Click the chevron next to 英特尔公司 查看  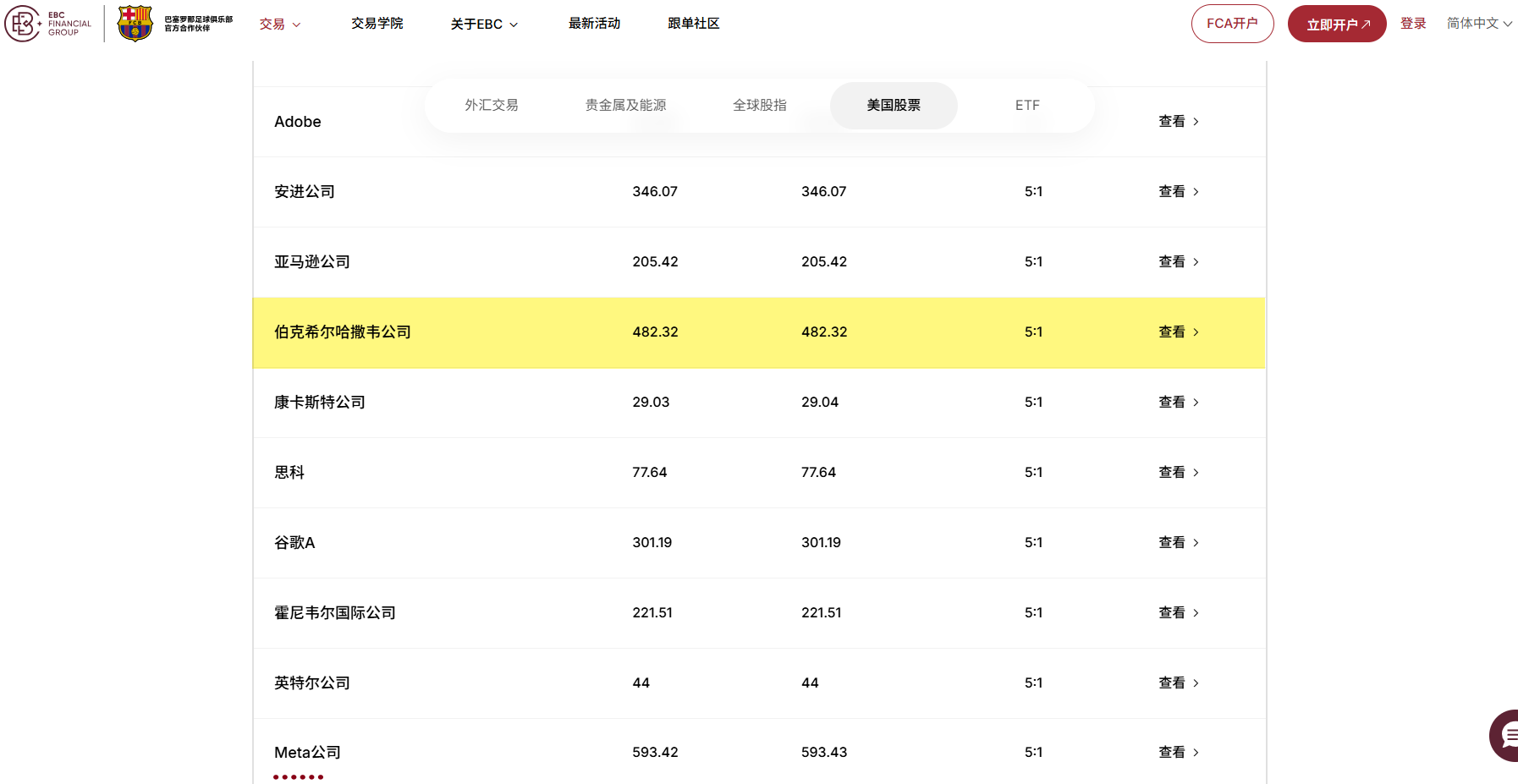pos(1196,683)
